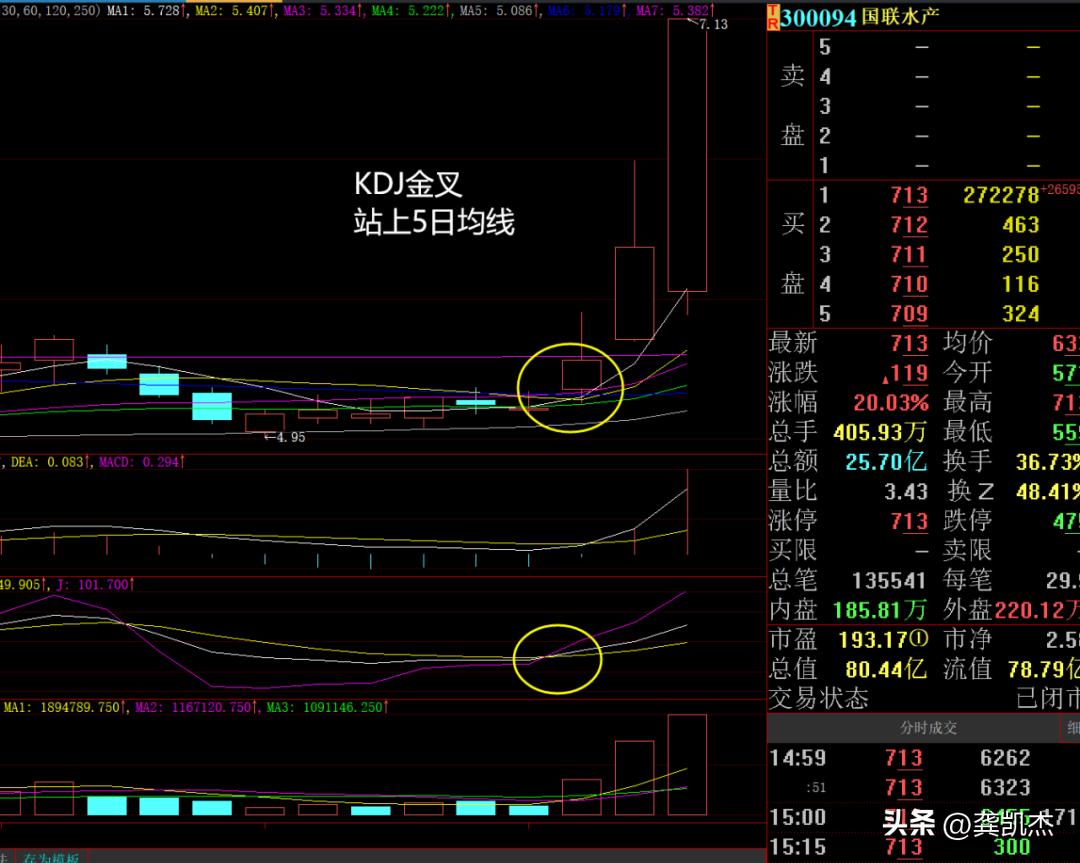
Task: Click the 4.95 low price marker
Action: tap(290, 437)
